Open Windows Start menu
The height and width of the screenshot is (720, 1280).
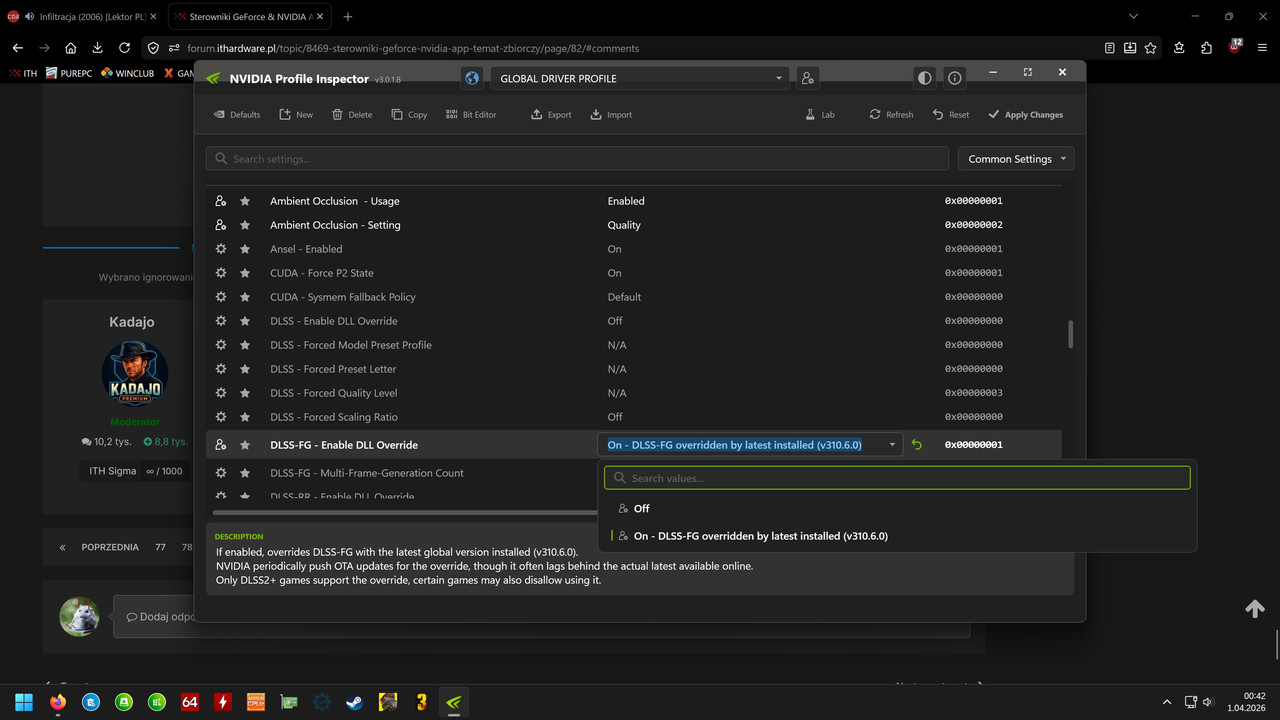(x=24, y=702)
